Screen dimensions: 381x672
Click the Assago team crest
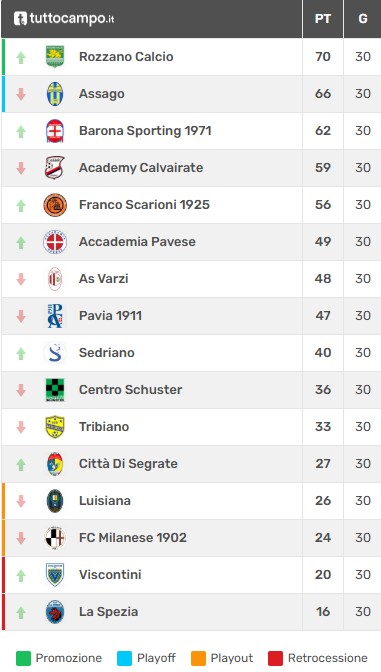point(55,93)
